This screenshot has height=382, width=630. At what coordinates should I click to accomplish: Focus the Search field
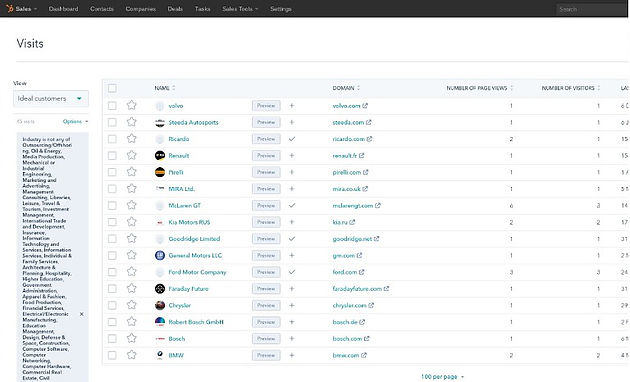pyautogui.click(x=591, y=9)
